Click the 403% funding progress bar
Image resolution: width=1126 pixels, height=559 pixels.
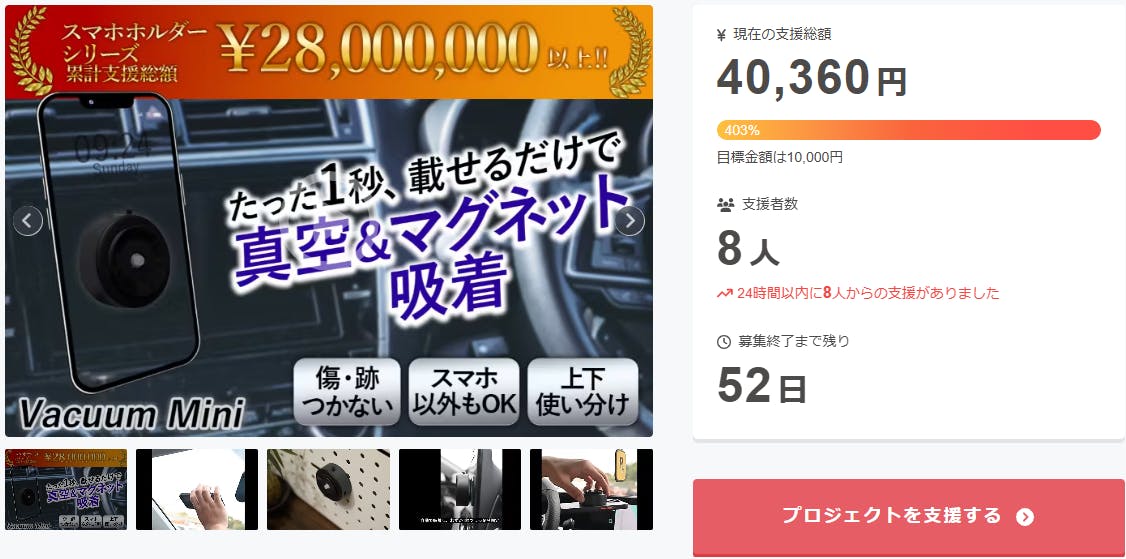tap(908, 130)
